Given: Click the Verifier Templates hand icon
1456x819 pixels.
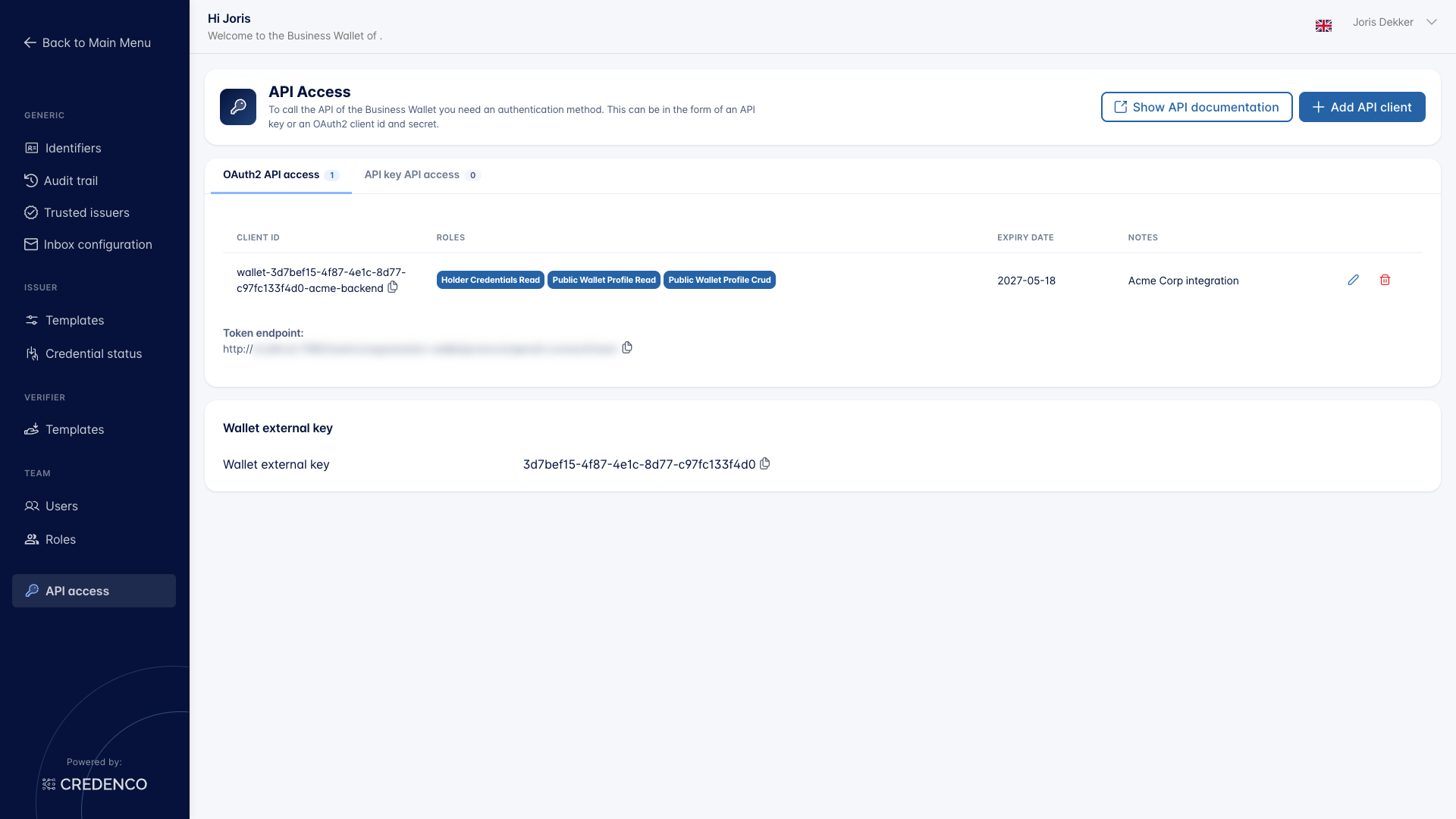Looking at the screenshot, I should pyautogui.click(x=31, y=429).
